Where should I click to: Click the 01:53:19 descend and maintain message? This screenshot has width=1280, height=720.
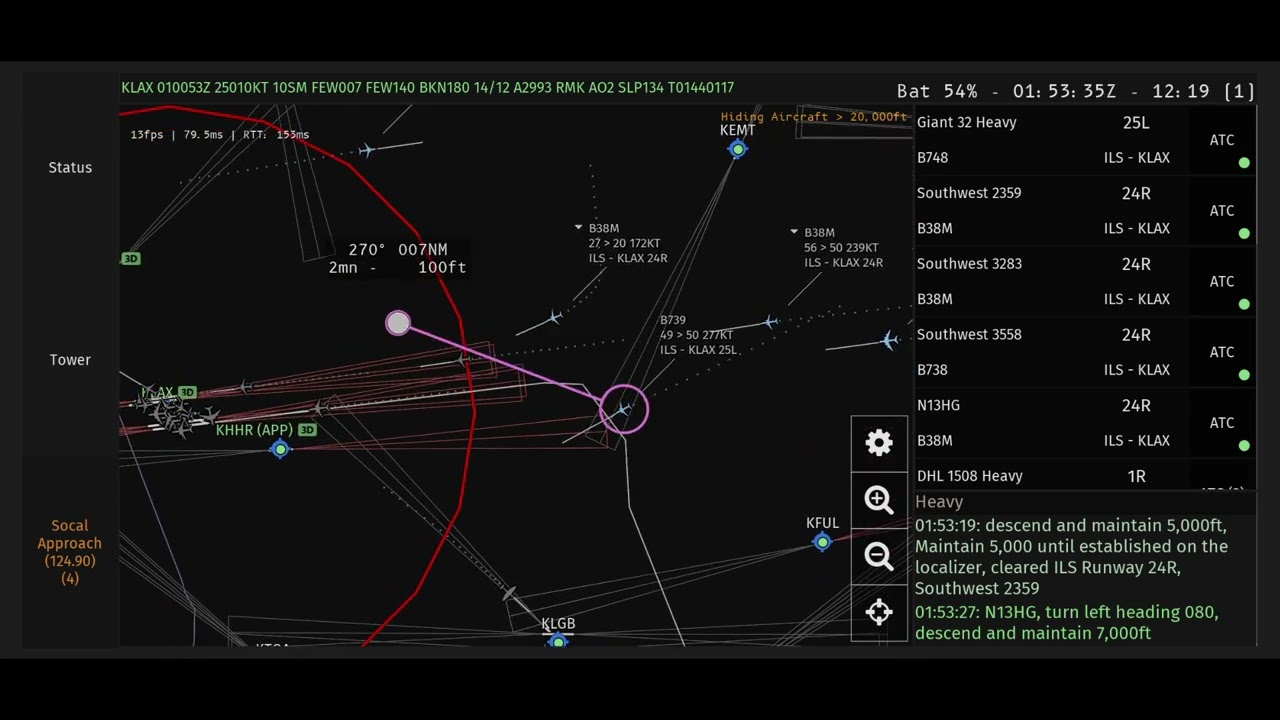coord(1071,557)
